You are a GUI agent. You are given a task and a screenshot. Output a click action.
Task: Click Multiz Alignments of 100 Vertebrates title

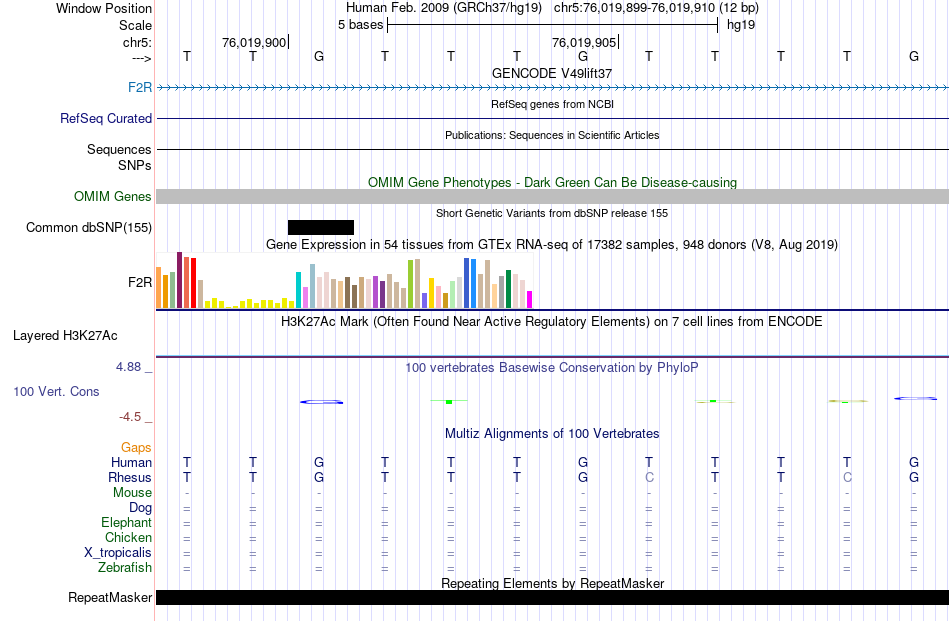tap(552, 434)
